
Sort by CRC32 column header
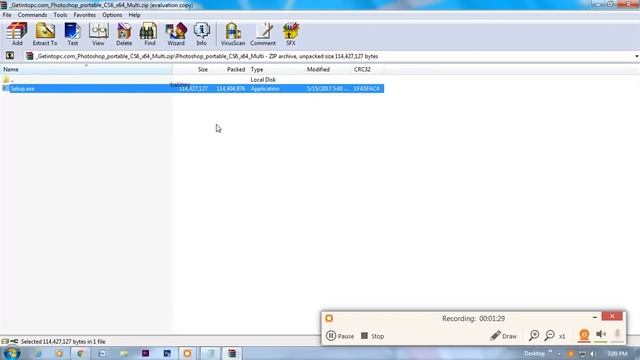click(x=367, y=69)
